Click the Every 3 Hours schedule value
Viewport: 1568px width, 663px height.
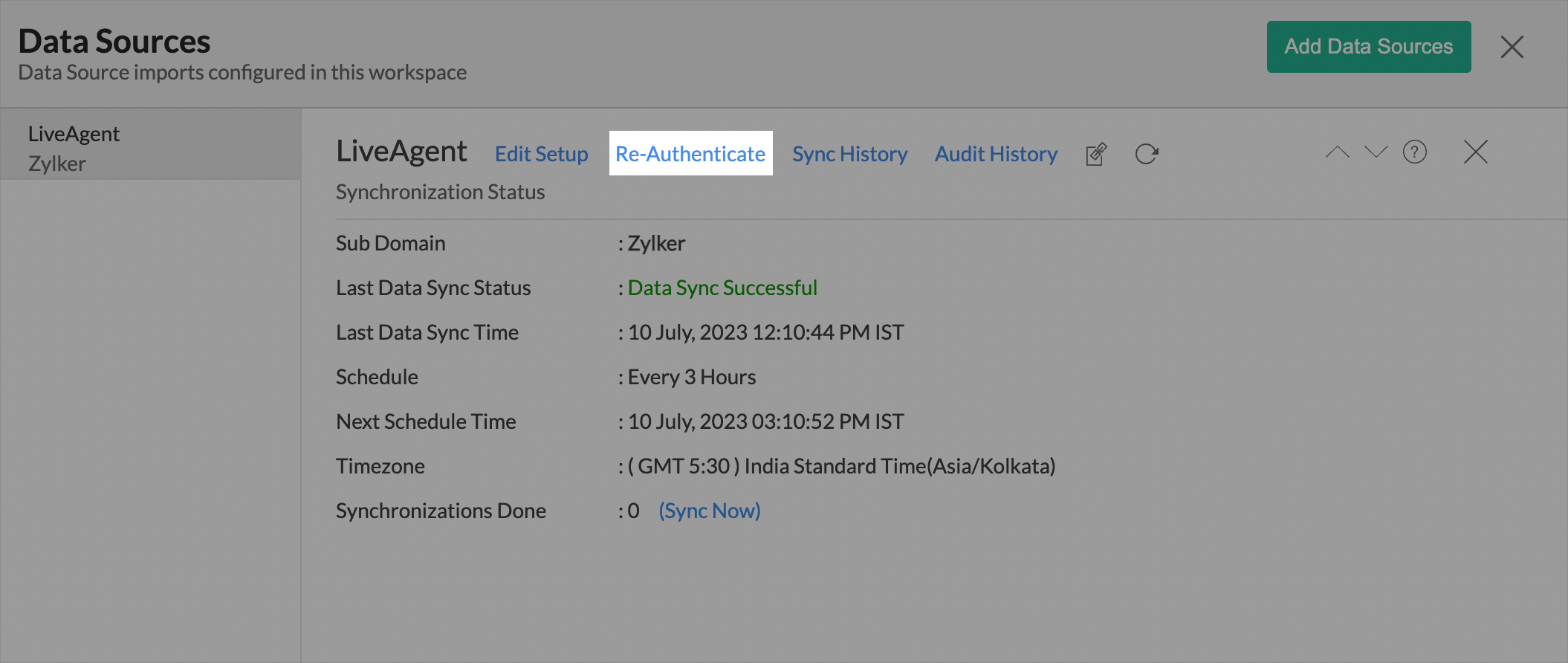coord(692,377)
